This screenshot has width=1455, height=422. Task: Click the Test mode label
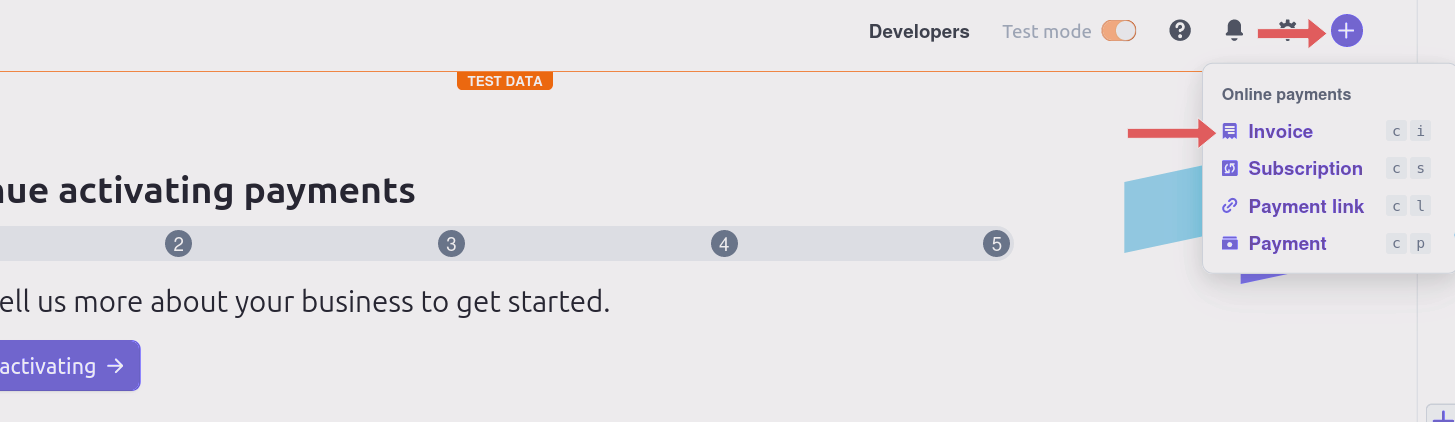[1046, 31]
